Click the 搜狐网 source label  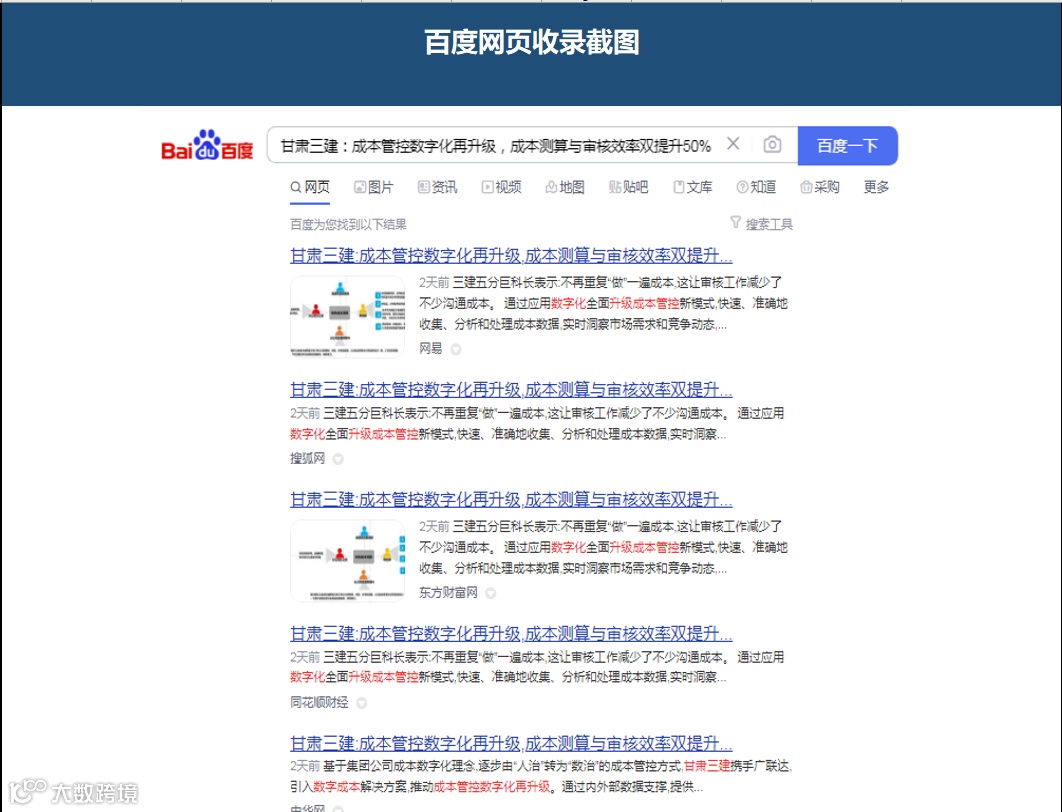click(307, 458)
